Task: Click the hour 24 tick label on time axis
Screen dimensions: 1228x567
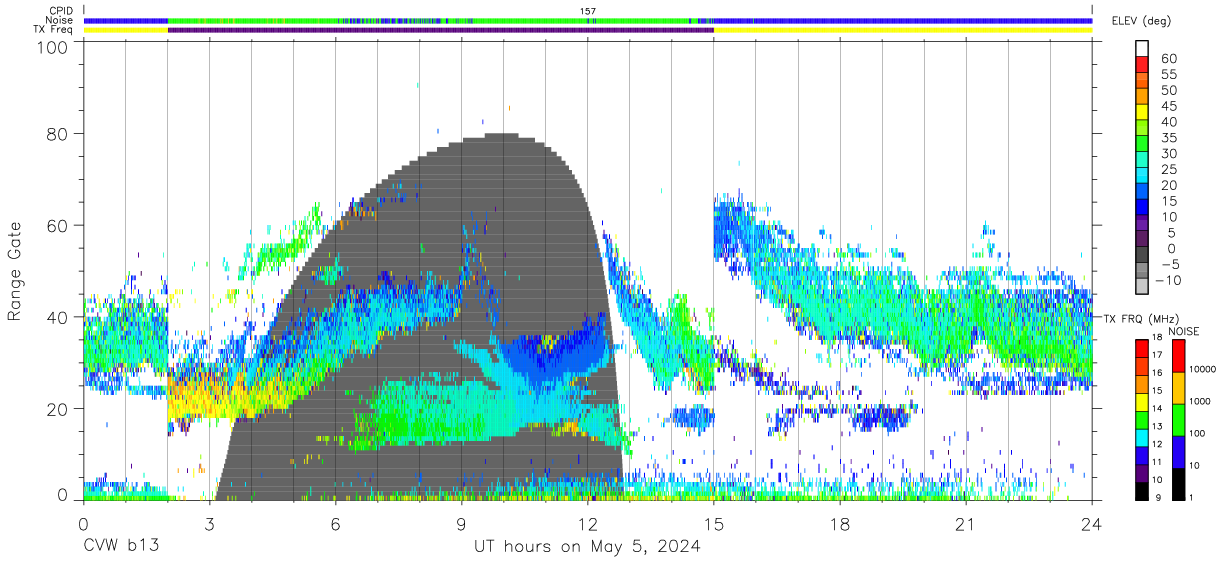Action: pos(1092,525)
